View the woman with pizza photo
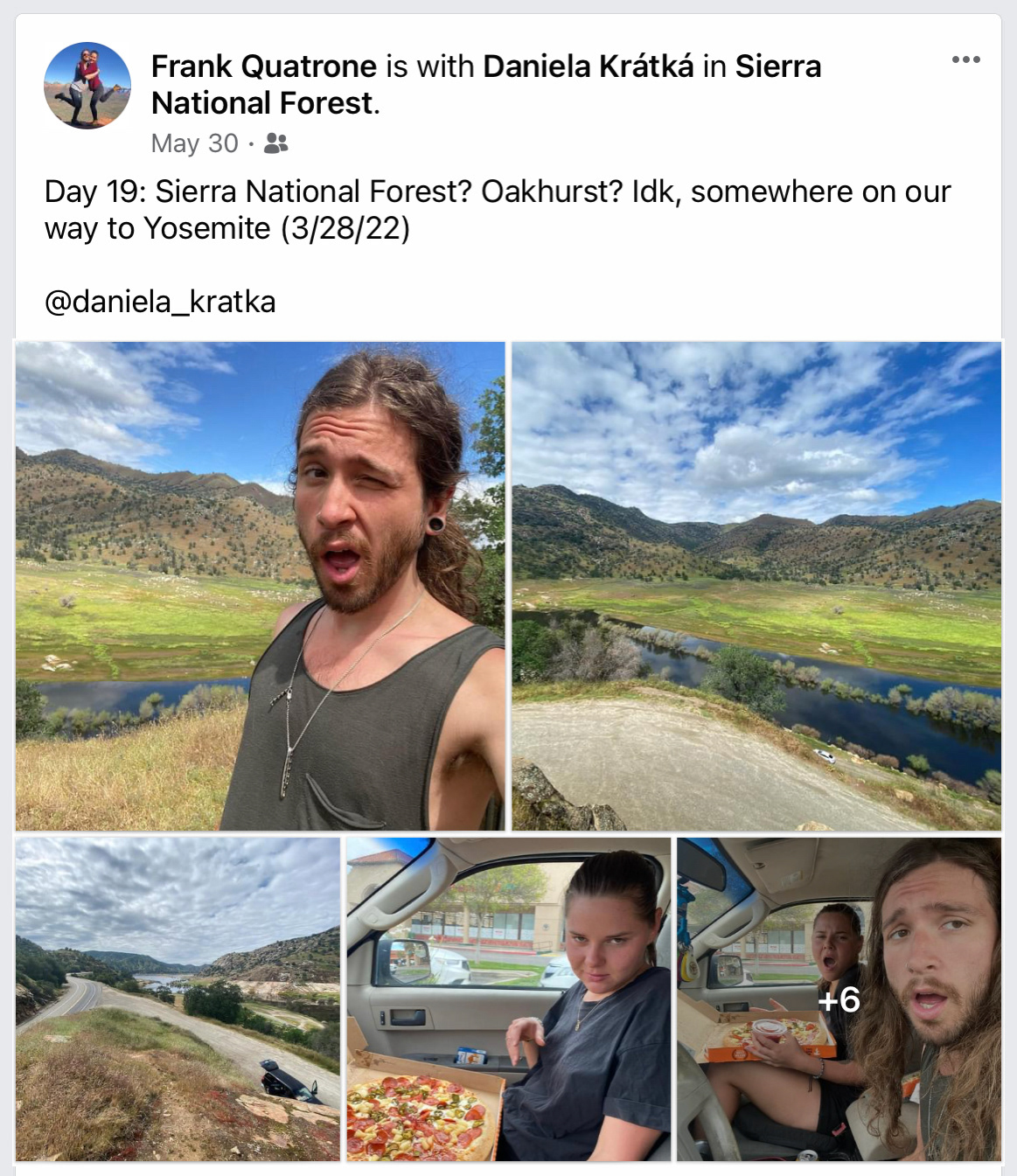This screenshot has width=1017, height=1176. coord(508,999)
